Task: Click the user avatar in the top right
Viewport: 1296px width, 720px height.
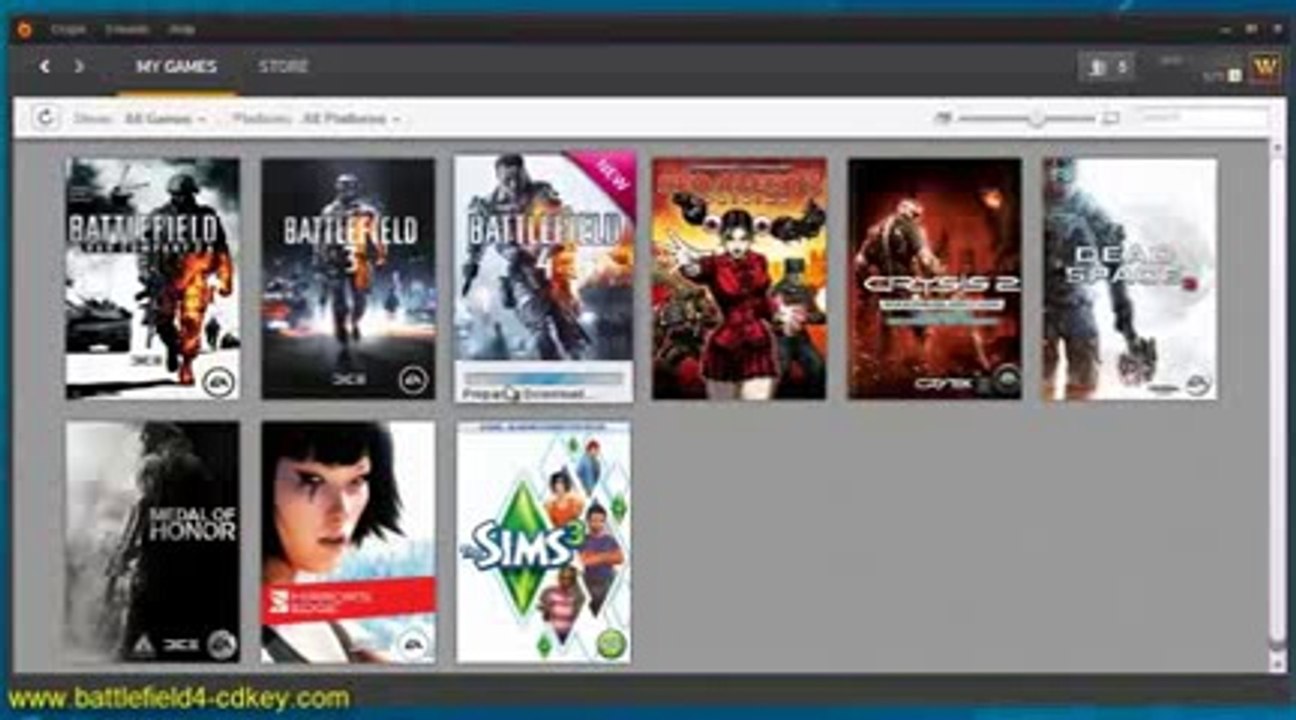Action: [1265, 67]
